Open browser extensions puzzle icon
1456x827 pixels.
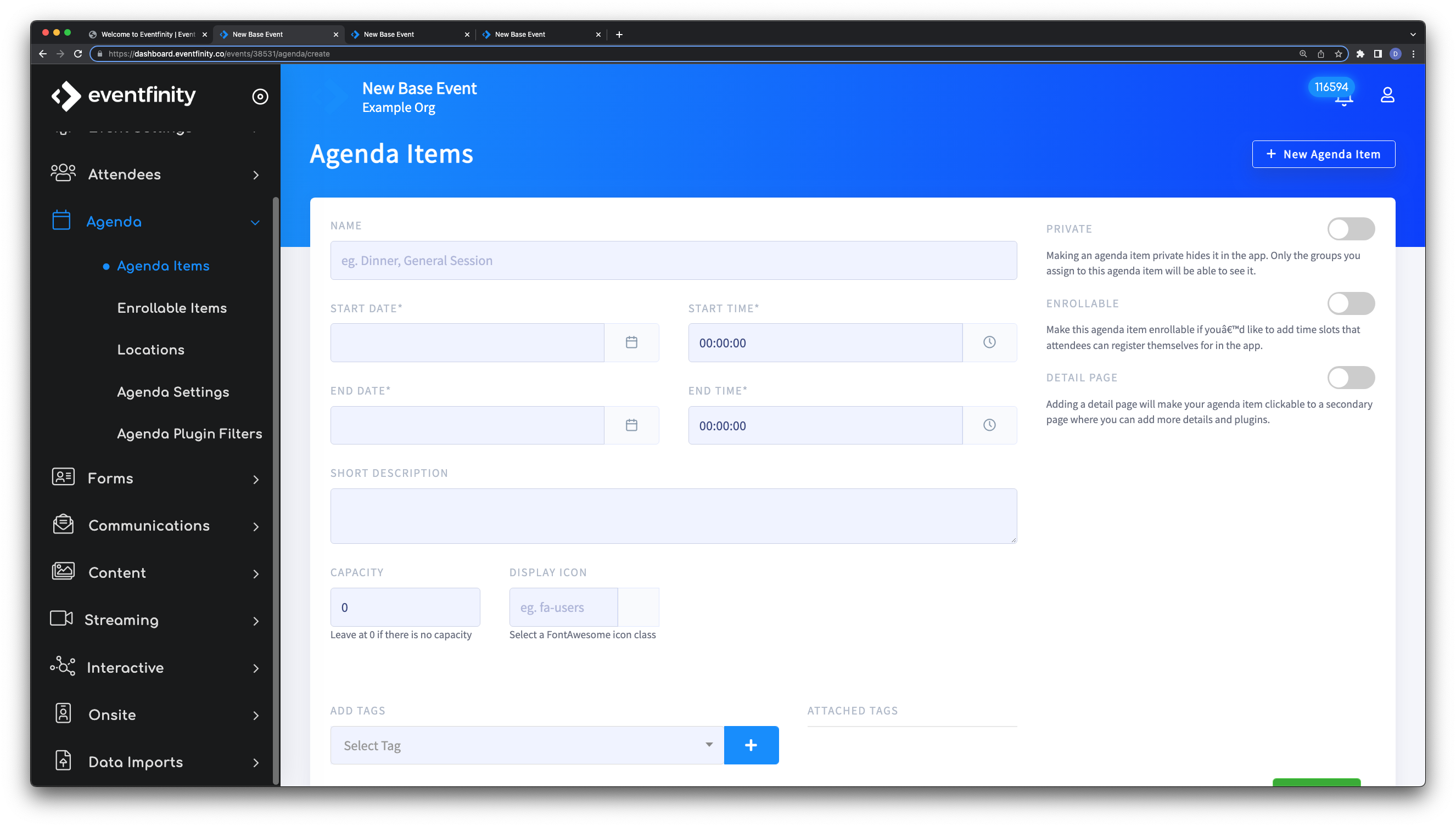point(1360,54)
